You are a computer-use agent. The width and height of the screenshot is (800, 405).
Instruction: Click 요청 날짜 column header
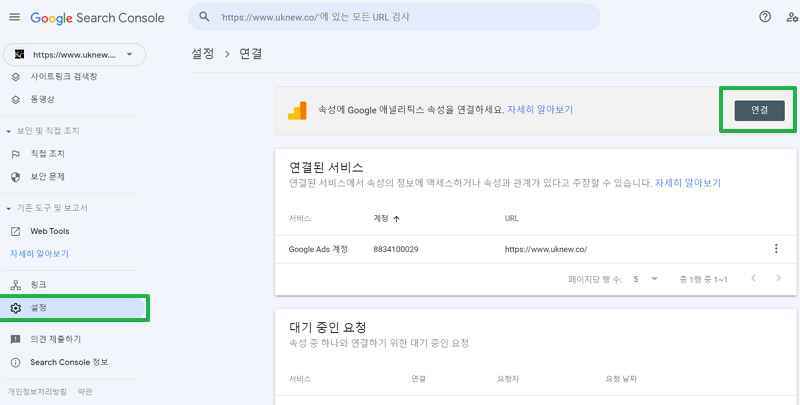pos(621,379)
